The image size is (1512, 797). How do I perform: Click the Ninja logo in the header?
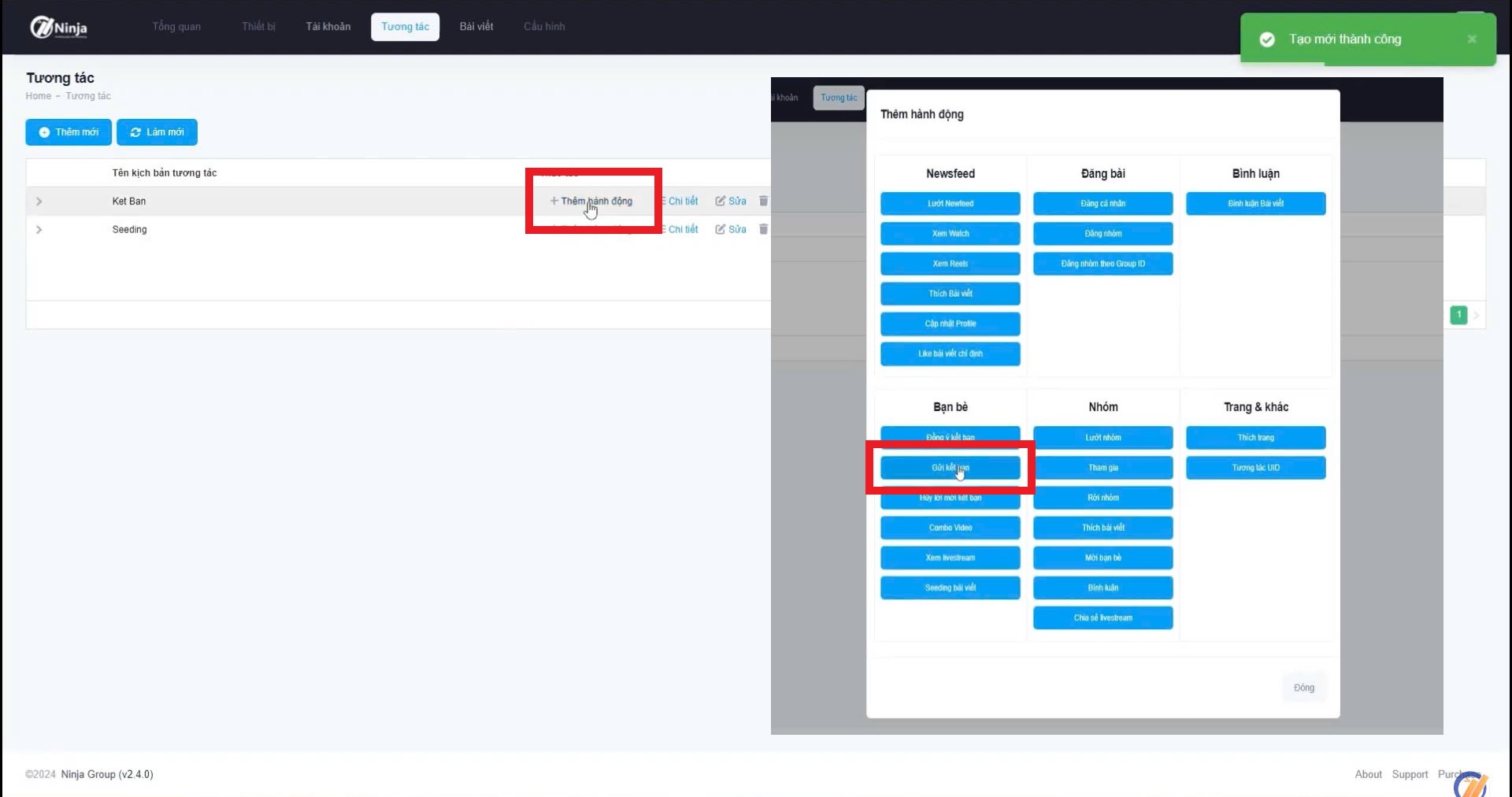click(x=59, y=28)
